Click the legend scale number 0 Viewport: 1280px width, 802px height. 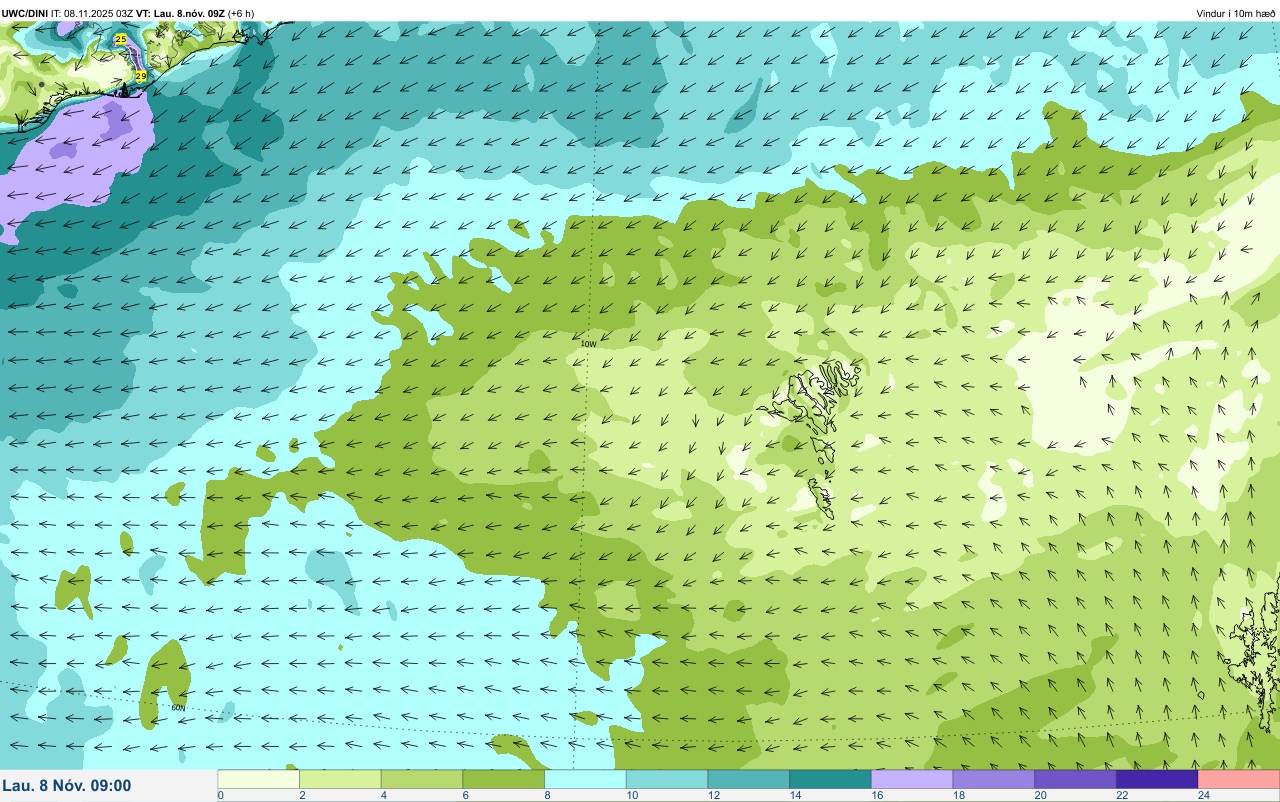coord(220,795)
